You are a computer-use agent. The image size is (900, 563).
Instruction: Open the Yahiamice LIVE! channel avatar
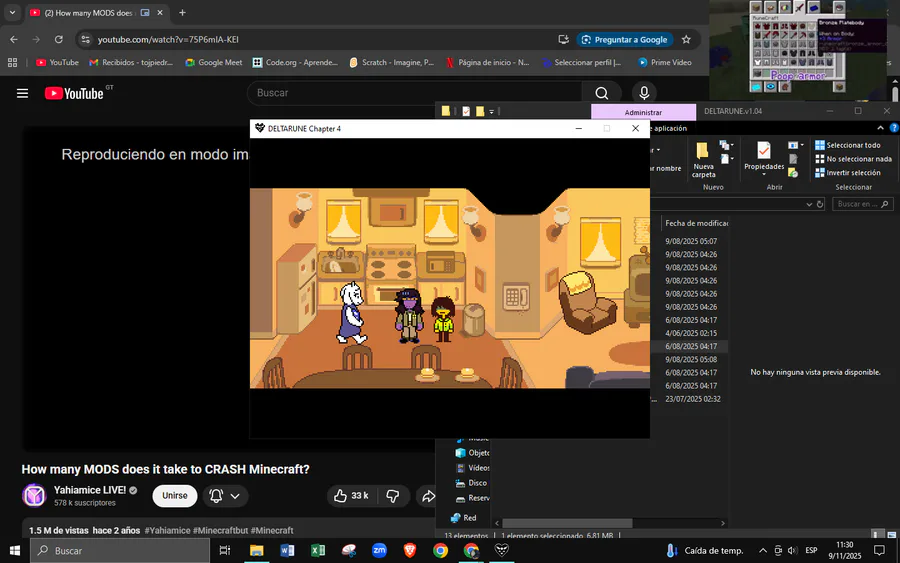tap(34, 495)
